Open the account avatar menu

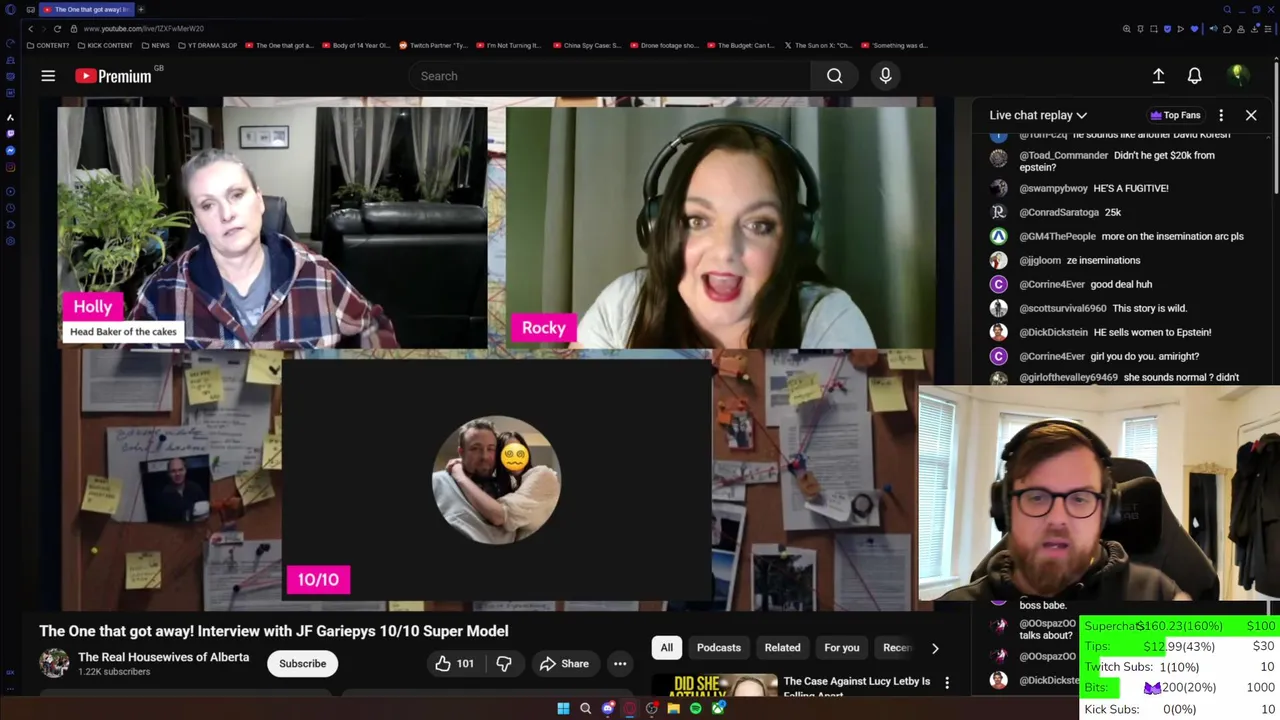[1237, 76]
